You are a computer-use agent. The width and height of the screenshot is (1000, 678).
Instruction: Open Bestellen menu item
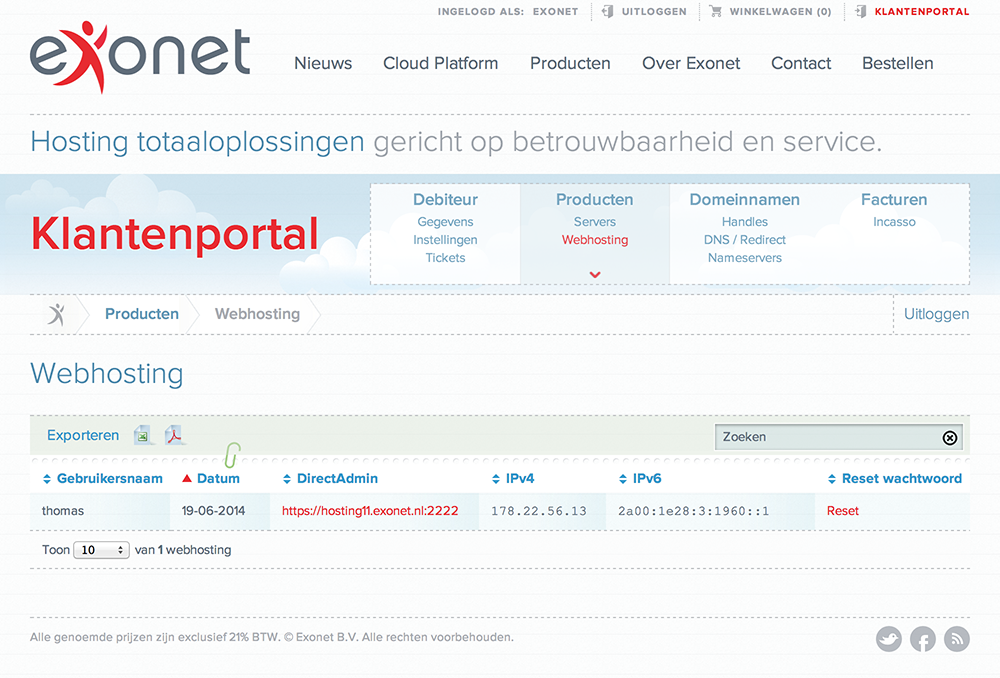coord(897,63)
